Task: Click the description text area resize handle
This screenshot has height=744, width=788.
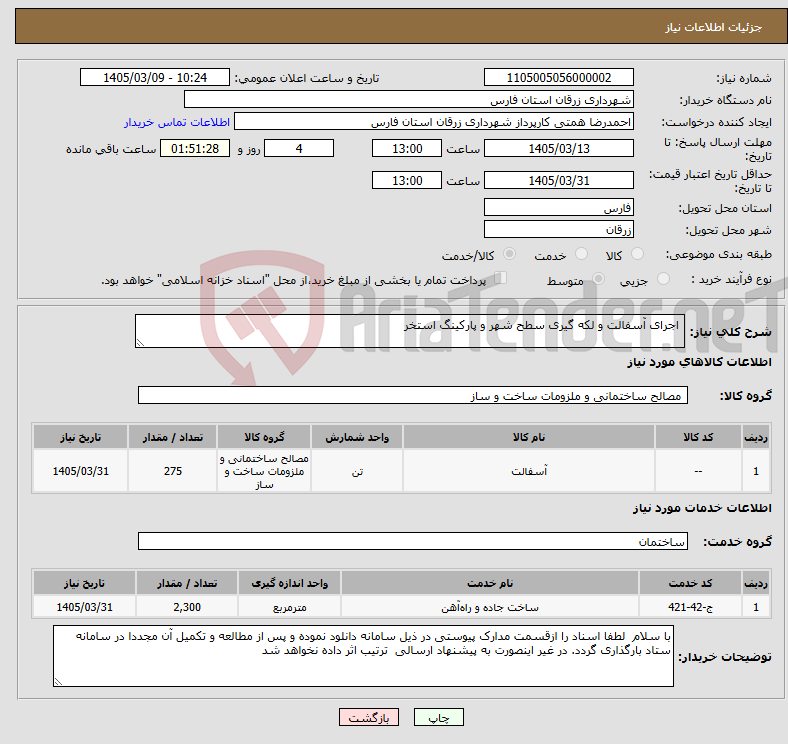Action: click(x=140, y=342)
